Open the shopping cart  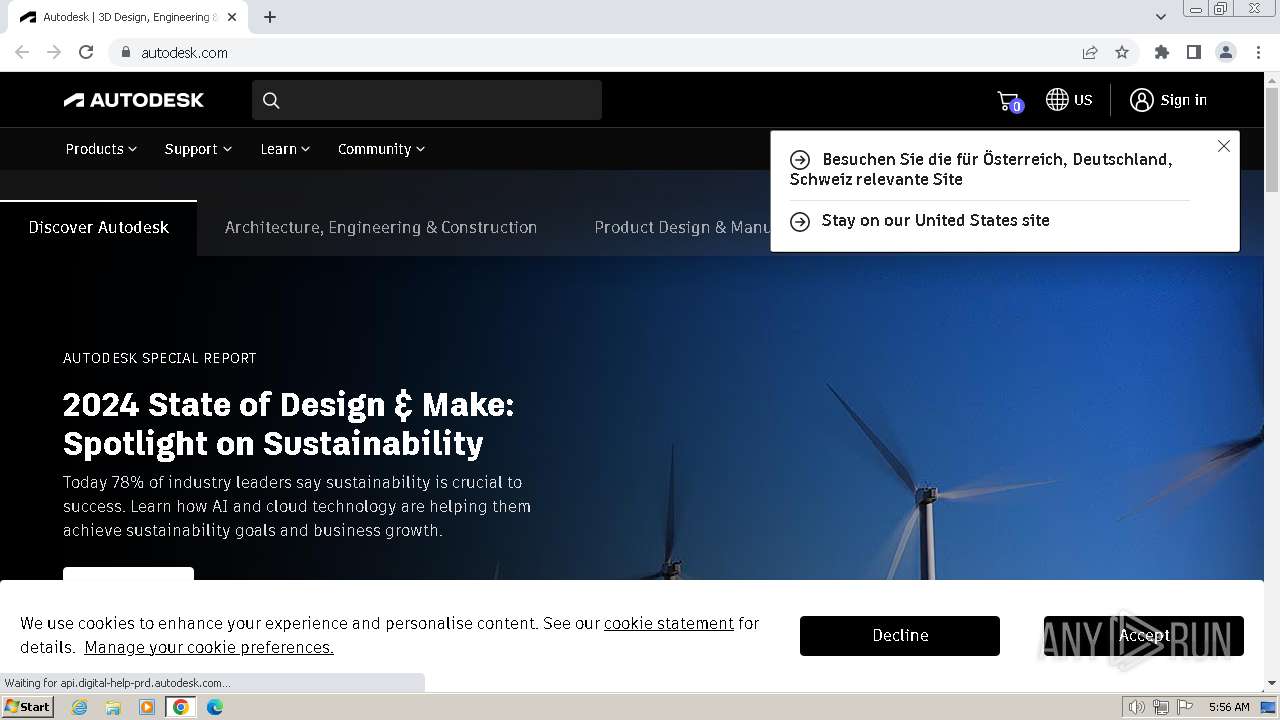(1009, 100)
